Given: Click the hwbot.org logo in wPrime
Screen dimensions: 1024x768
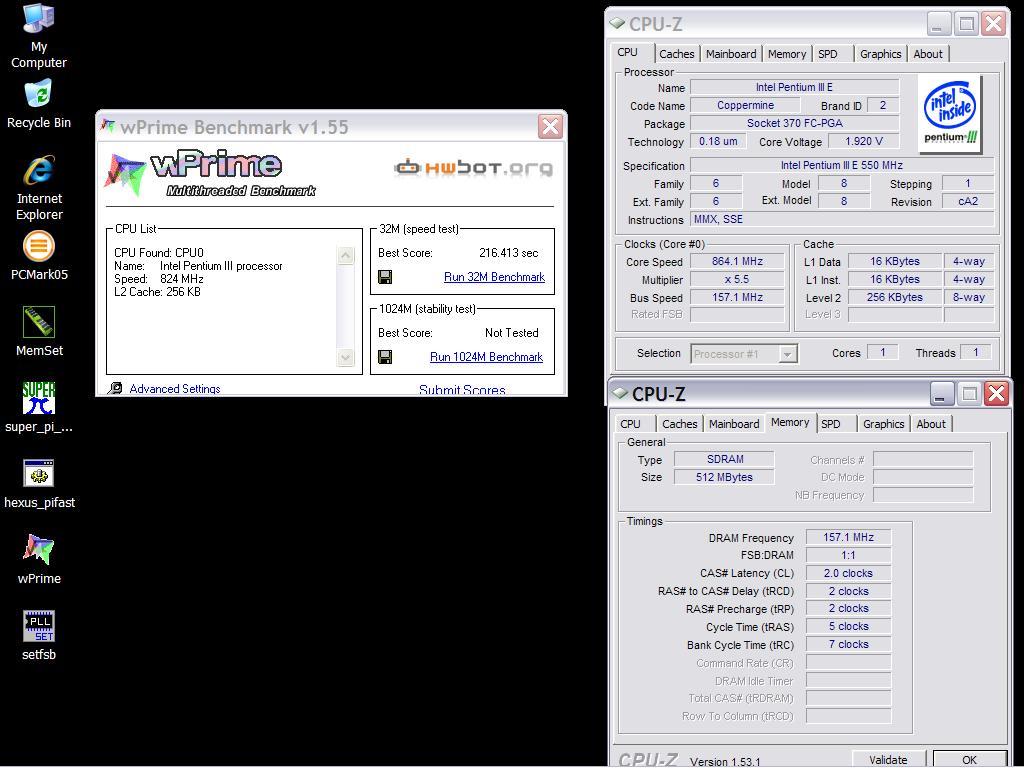Looking at the screenshot, I should pyautogui.click(x=474, y=168).
